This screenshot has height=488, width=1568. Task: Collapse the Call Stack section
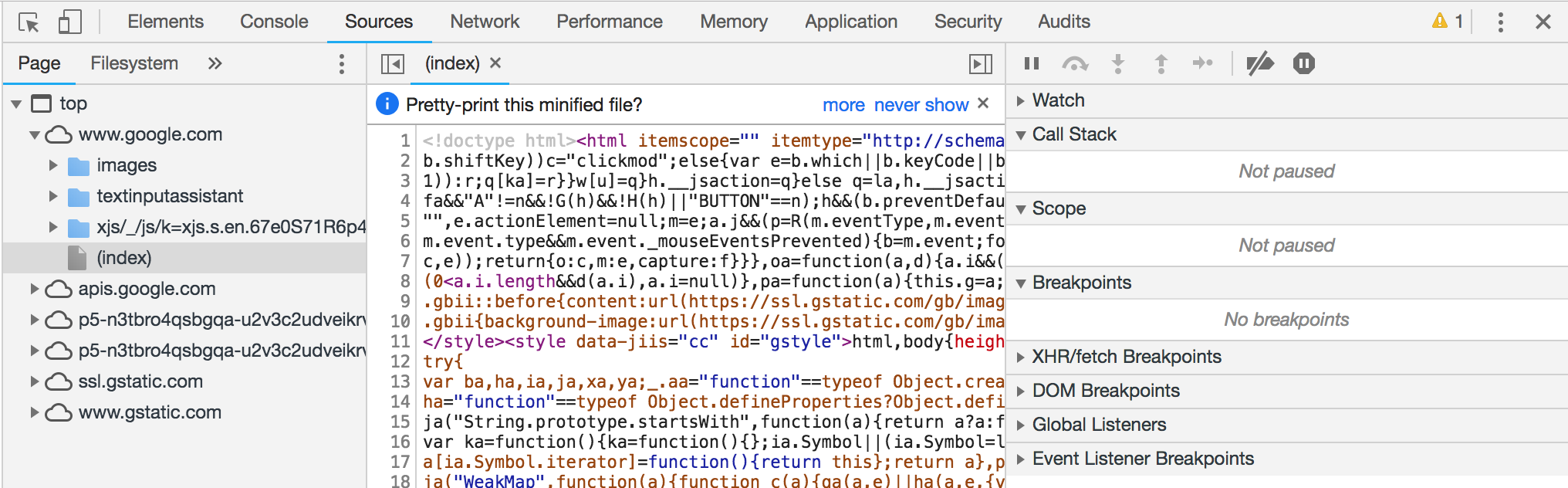tap(1021, 135)
